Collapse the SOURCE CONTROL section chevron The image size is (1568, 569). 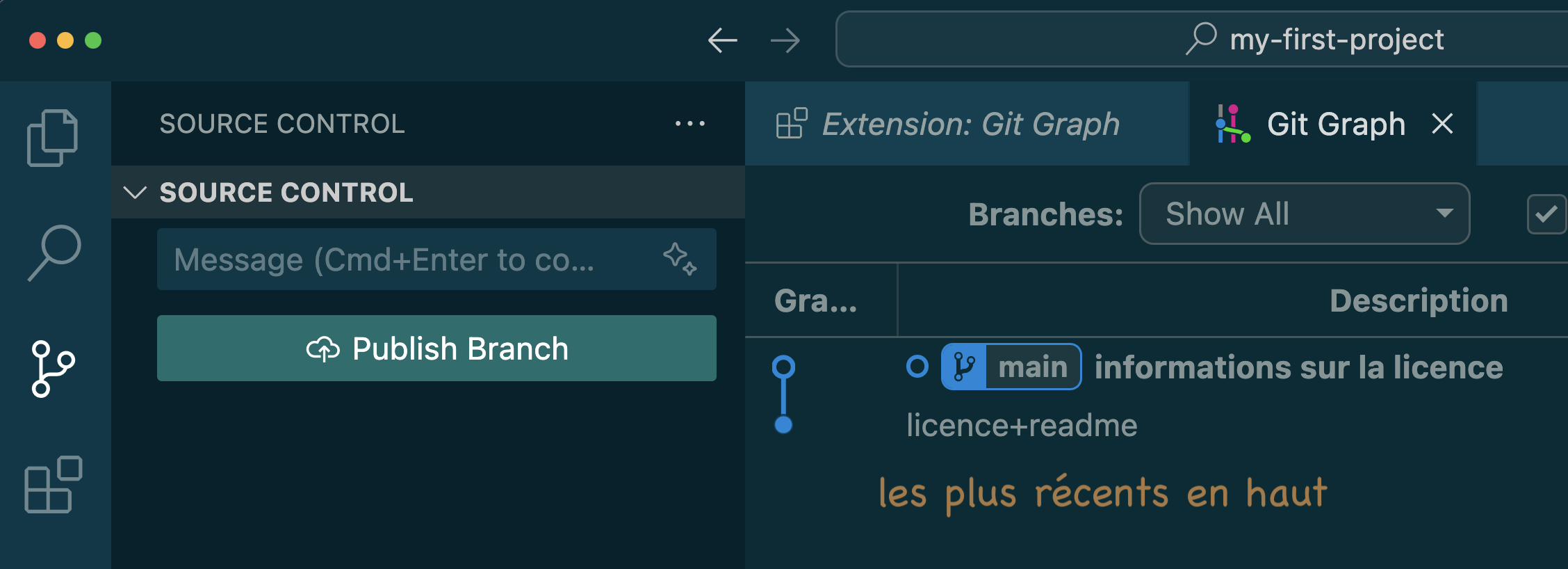[135, 193]
